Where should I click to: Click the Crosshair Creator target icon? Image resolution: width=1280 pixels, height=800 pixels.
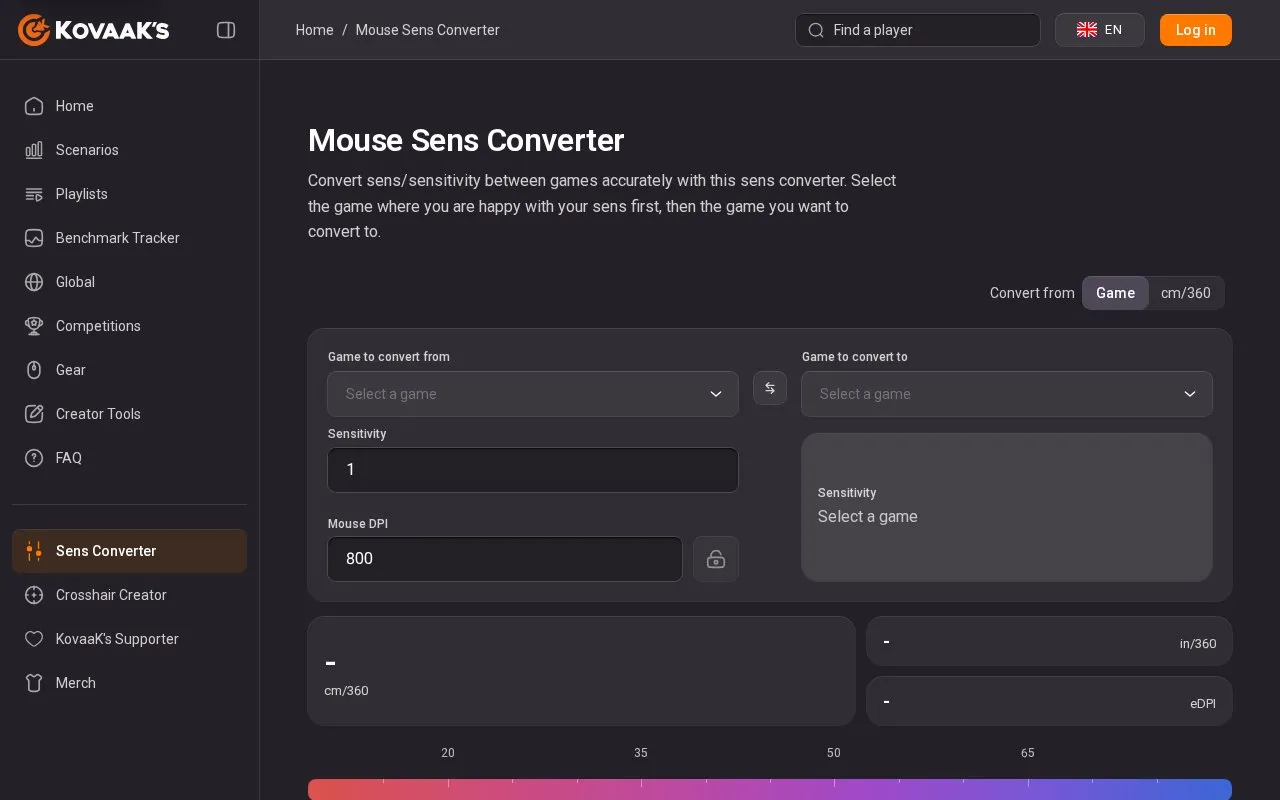(34, 595)
